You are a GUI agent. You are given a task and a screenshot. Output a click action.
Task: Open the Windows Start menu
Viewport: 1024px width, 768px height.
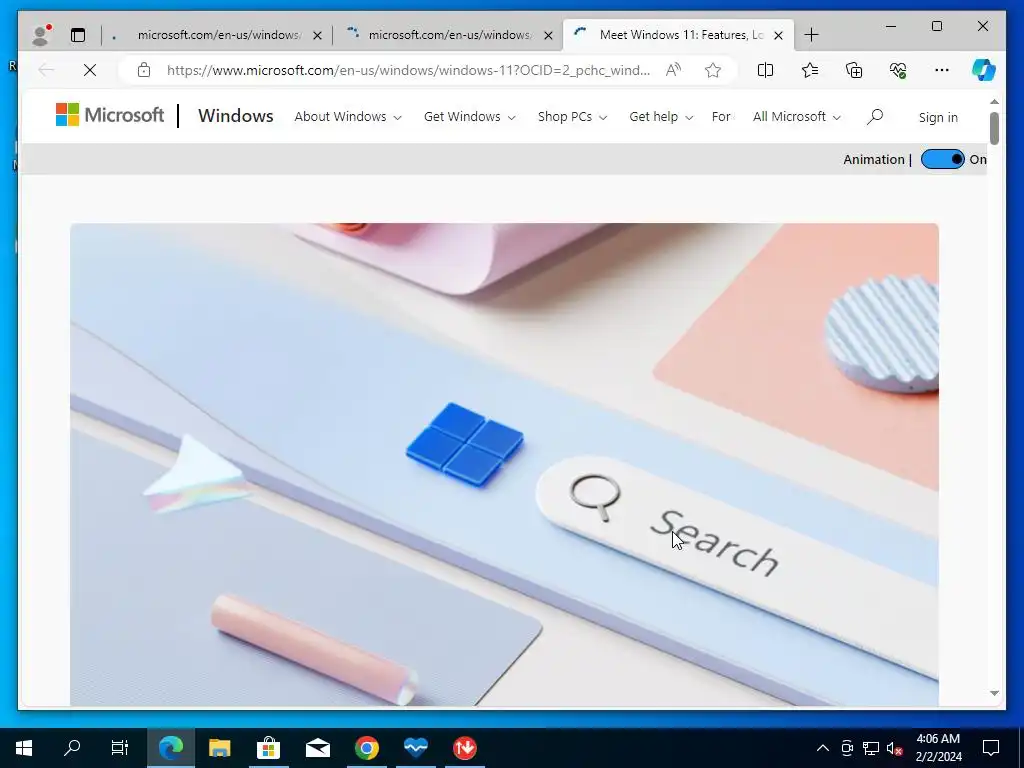[x=24, y=748]
